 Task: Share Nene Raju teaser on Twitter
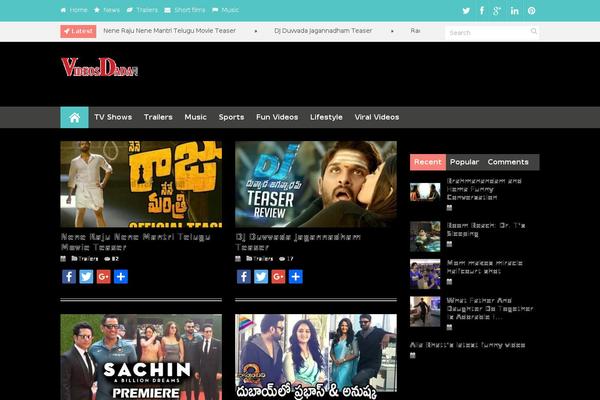pos(86,276)
